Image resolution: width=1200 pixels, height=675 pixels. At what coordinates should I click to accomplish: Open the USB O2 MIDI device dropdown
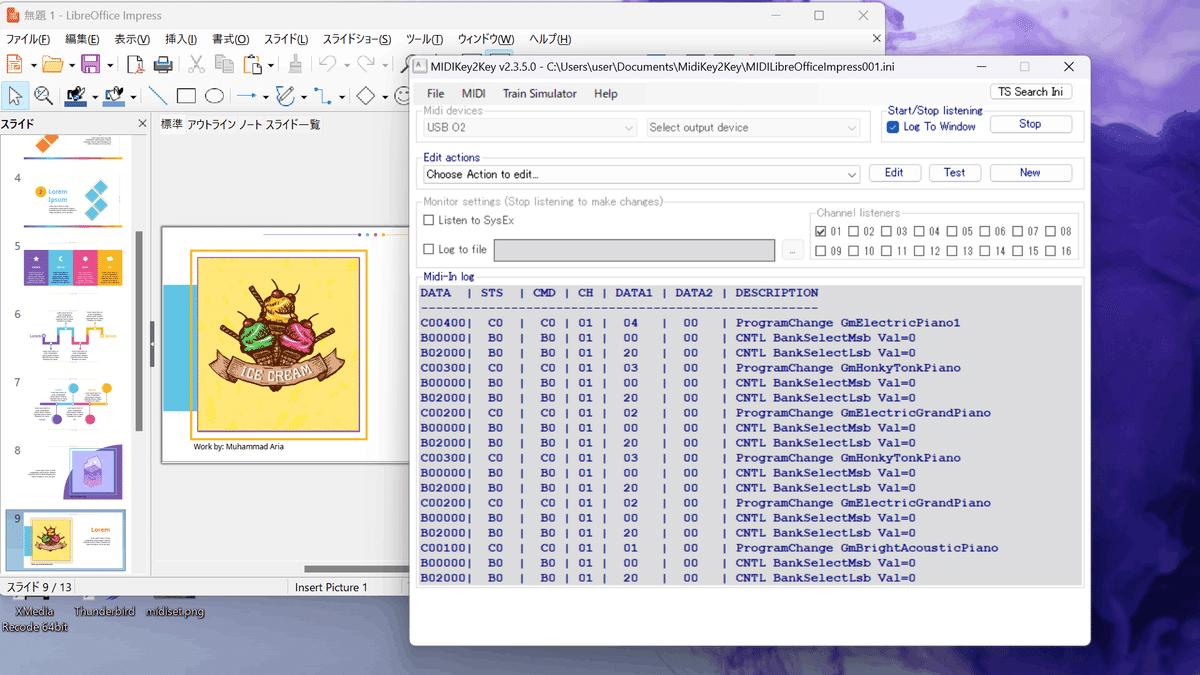coord(530,128)
